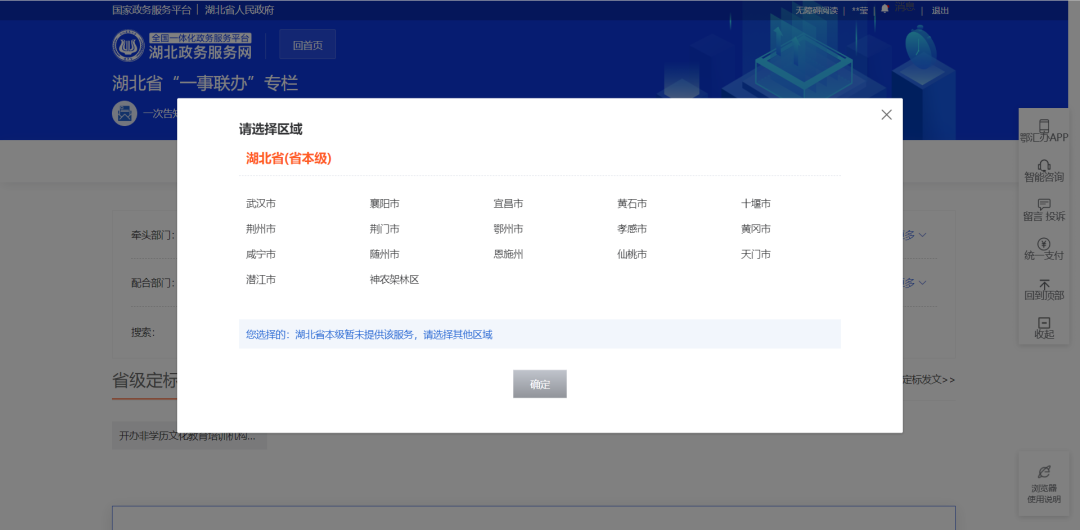Open 智能咨询 headset icon in sidebar
The image size is (1080, 530).
click(1044, 165)
